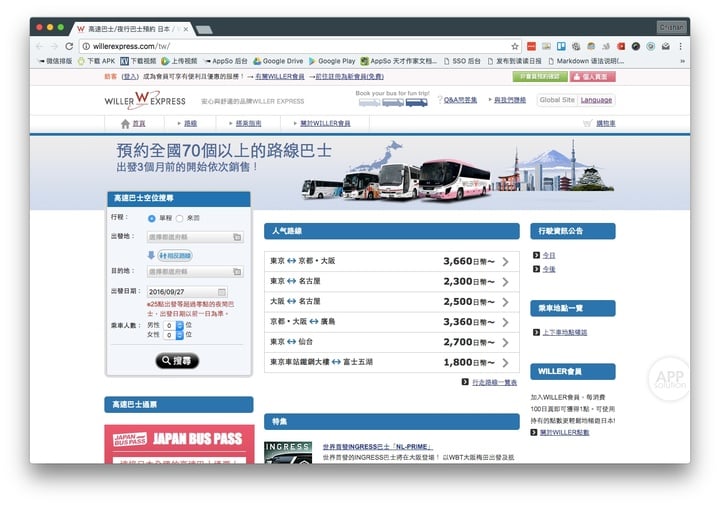The image size is (720, 506).
Task: Open the departure date calendar icon
Action: click(222, 292)
